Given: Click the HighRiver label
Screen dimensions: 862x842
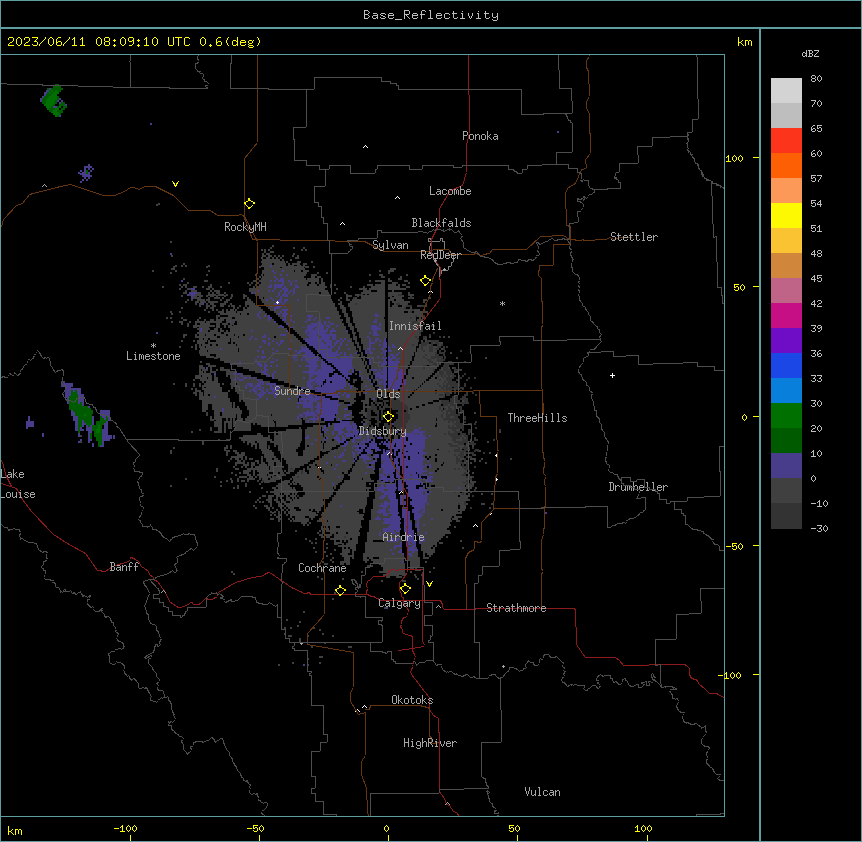Looking at the screenshot, I should click(430, 743).
